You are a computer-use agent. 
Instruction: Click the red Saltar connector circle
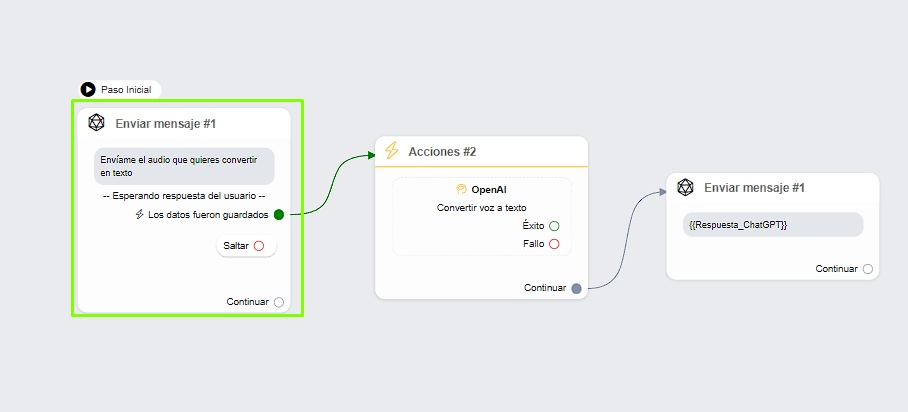pos(258,246)
